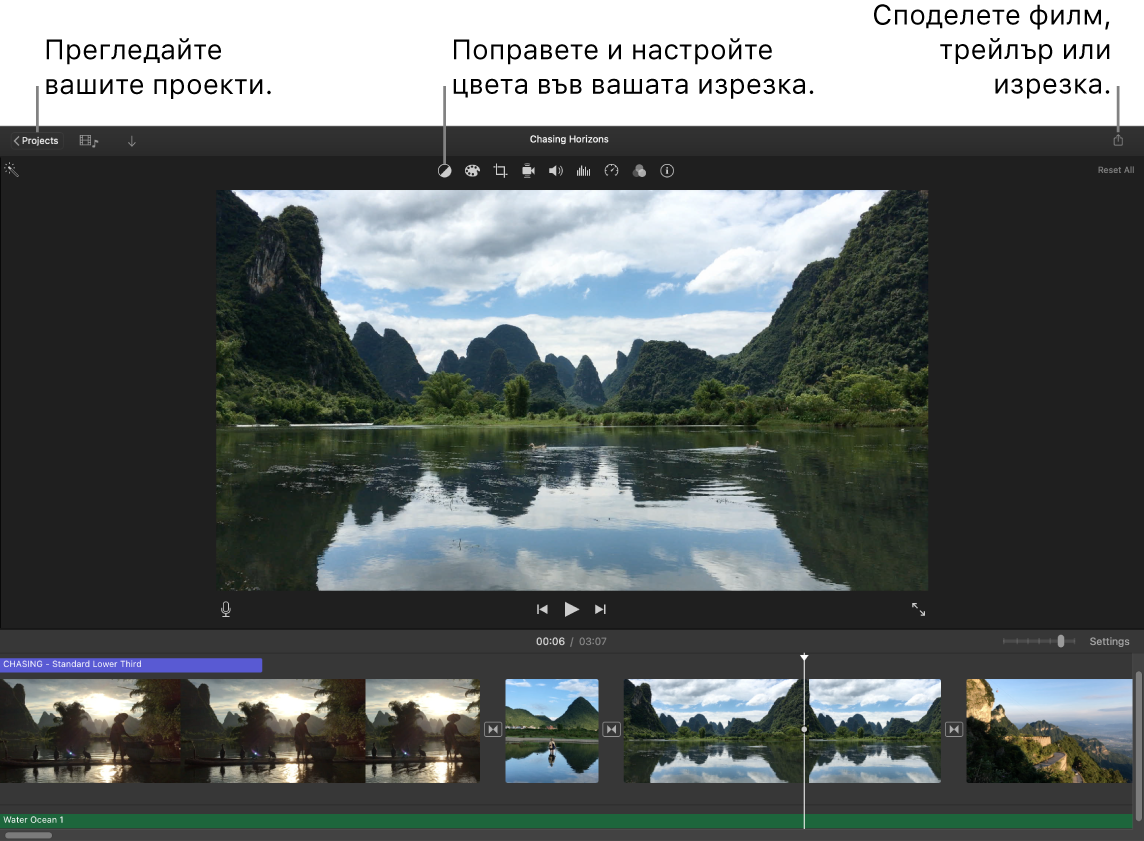Select the Color Correction palette icon

(472, 170)
